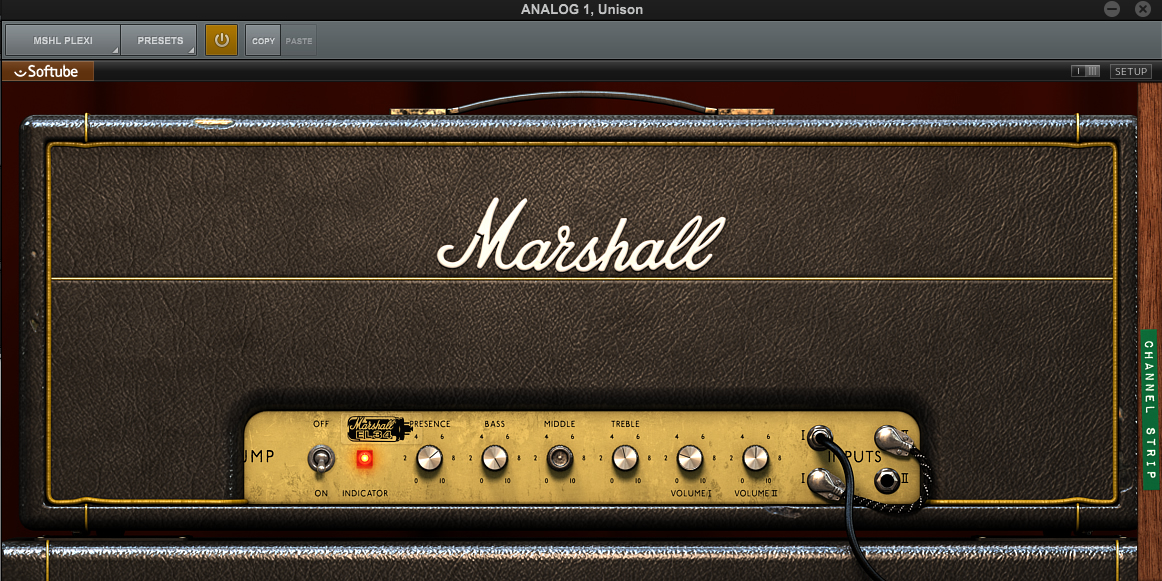Click the red power indicator lamp

pos(365,459)
